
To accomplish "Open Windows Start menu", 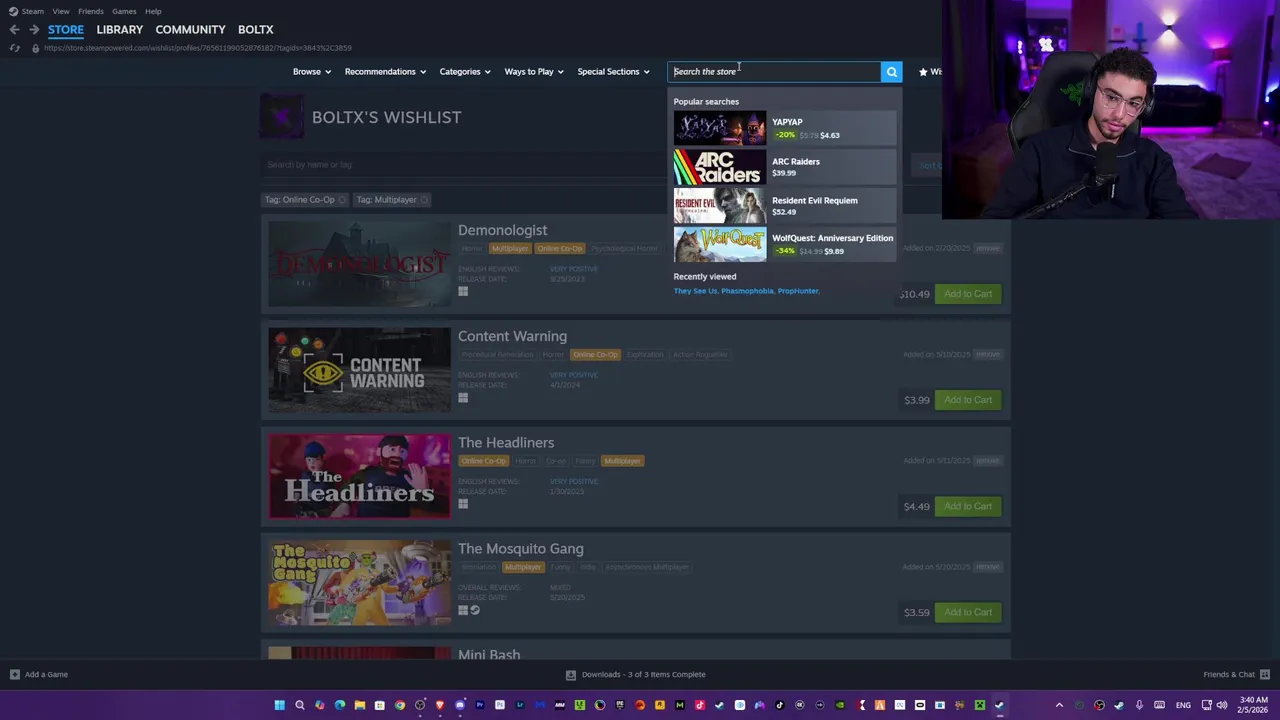I will [279, 705].
